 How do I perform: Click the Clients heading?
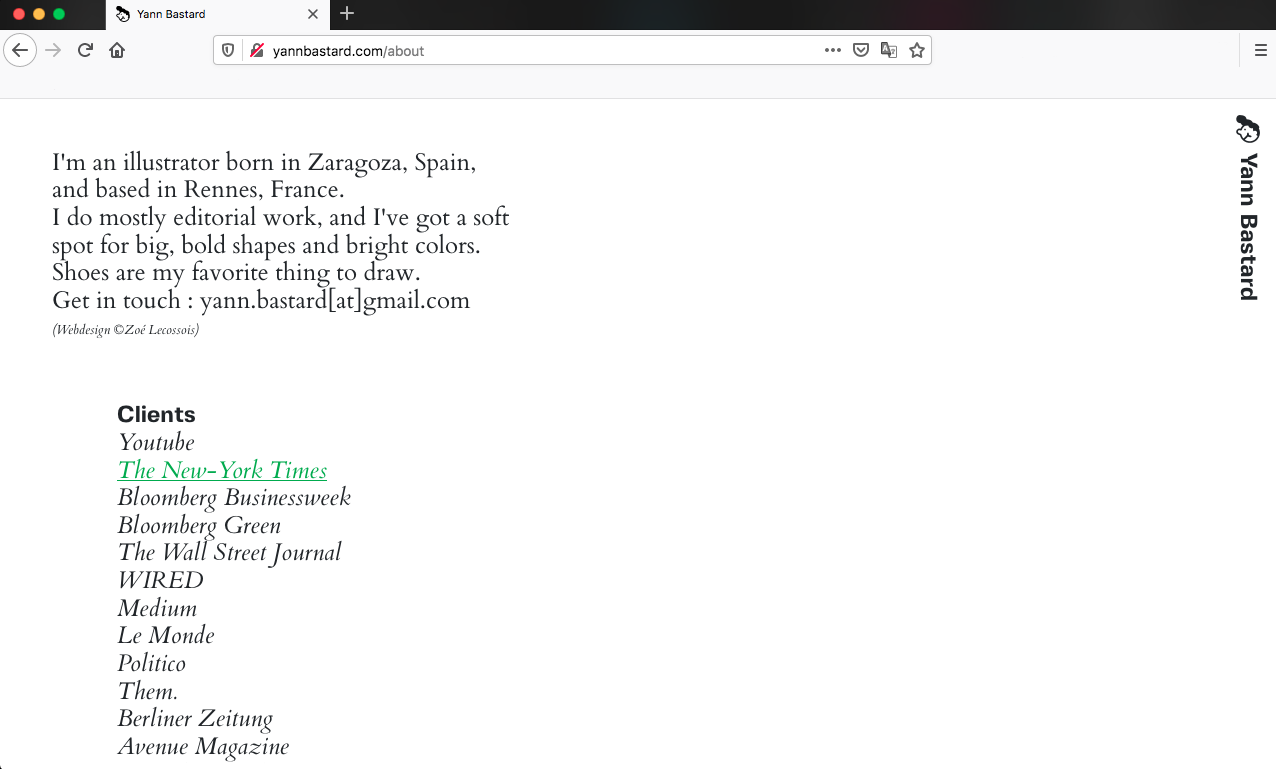tap(156, 414)
